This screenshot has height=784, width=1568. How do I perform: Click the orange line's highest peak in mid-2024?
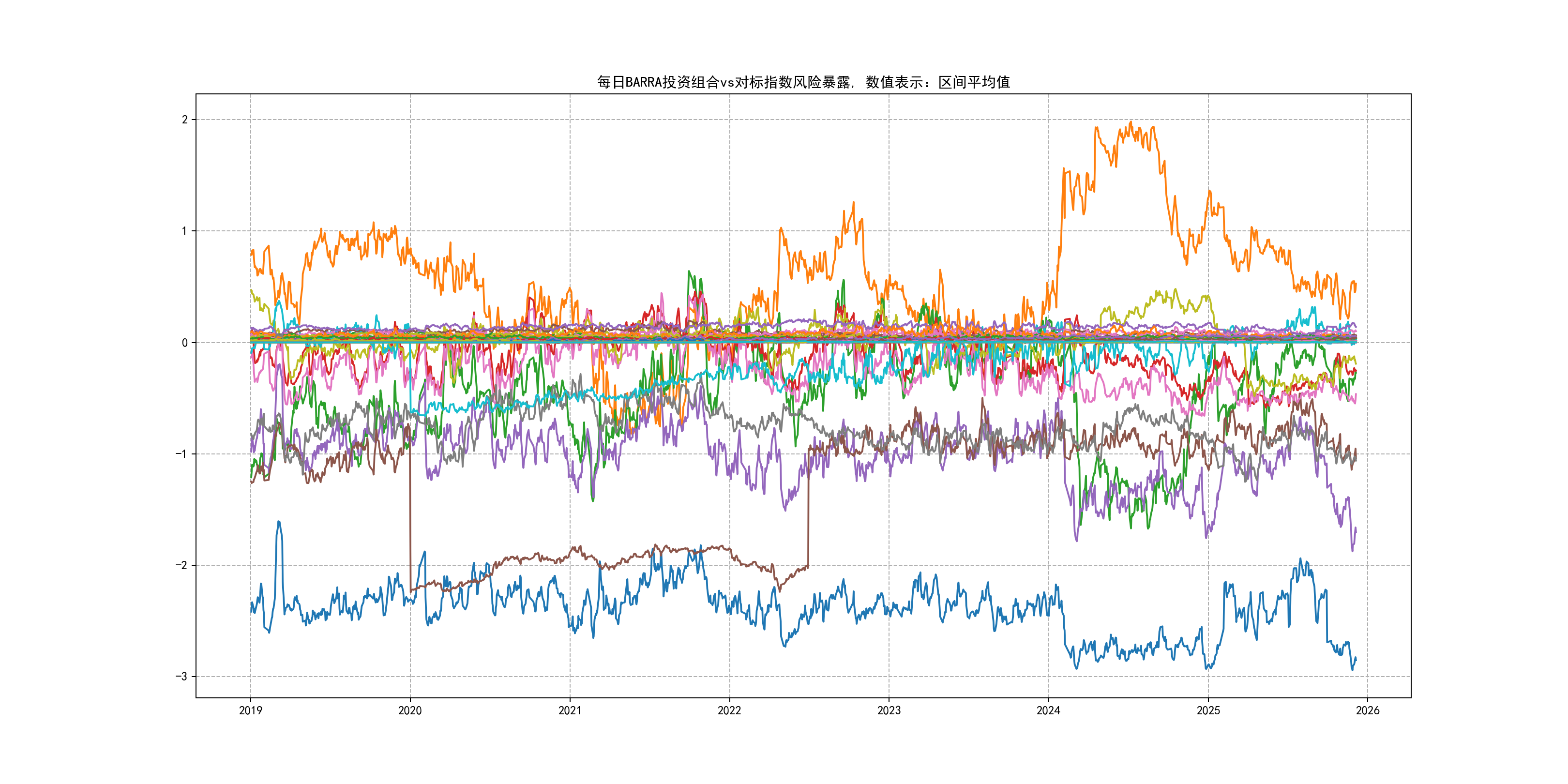[x=1131, y=123]
